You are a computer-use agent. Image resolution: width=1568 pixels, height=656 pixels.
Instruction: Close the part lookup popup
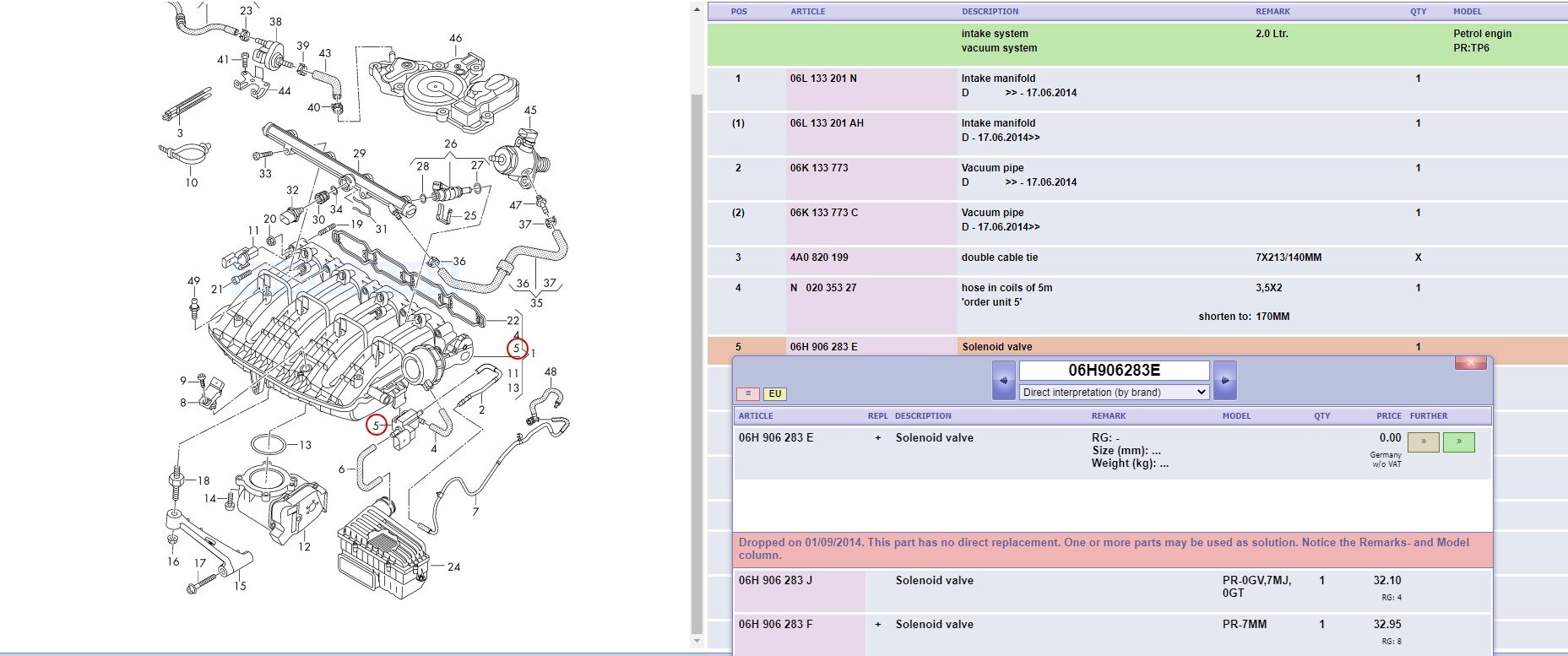tap(1470, 363)
